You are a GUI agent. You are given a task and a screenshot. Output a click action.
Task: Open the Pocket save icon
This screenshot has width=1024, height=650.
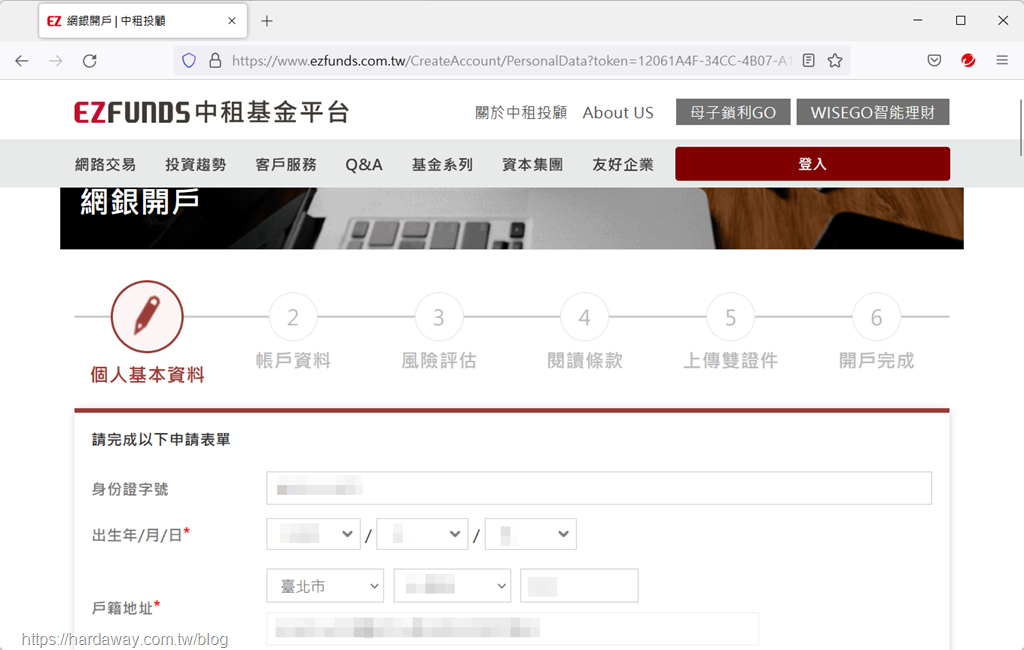click(x=935, y=61)
